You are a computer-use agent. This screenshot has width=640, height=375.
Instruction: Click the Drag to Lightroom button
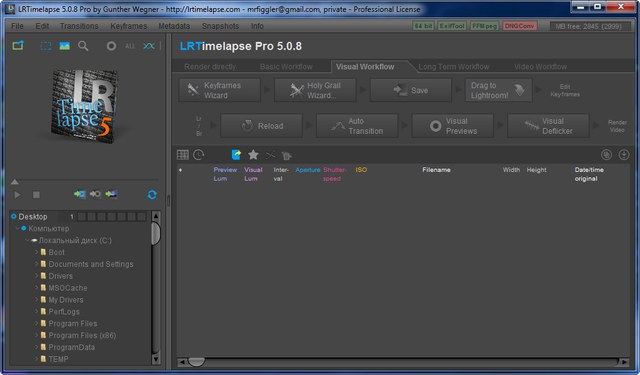click(x=499, y=90)
